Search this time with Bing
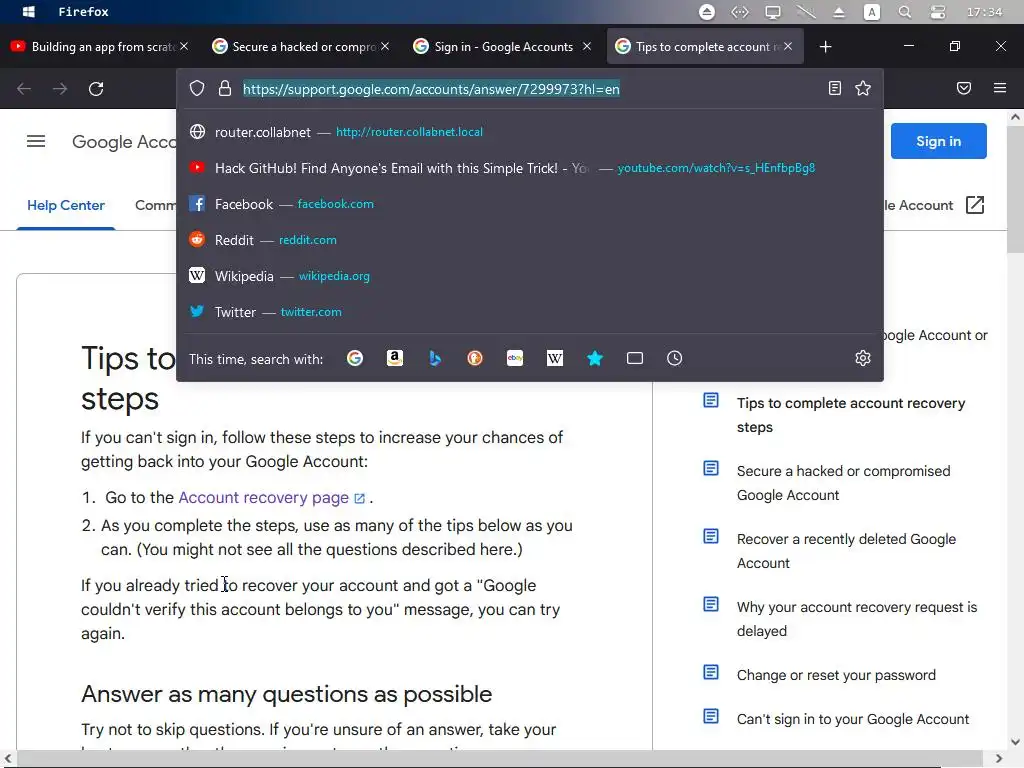This screenshot has width=1024, height=768. [435, 358]
